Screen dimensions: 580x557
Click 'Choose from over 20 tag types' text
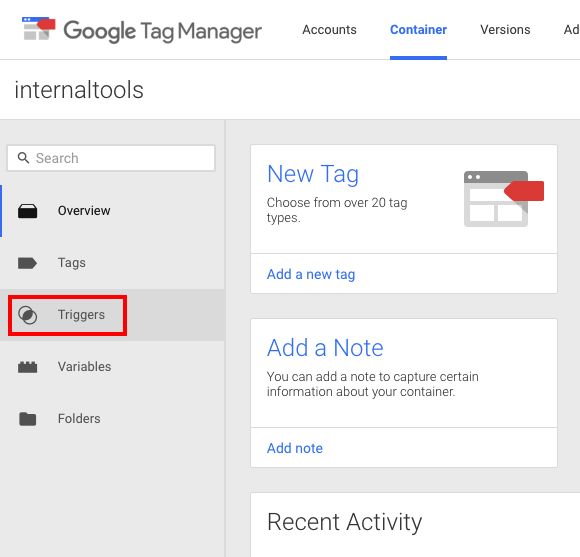[x=337, y=210]
